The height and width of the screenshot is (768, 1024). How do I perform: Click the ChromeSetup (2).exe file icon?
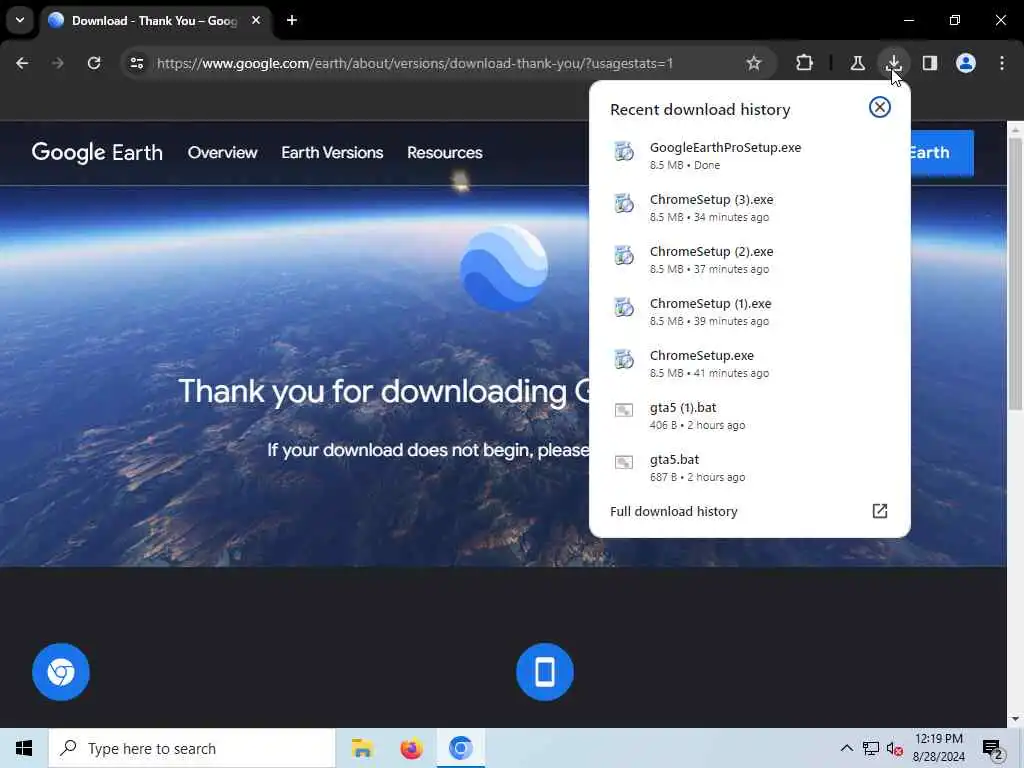point(624,255)
